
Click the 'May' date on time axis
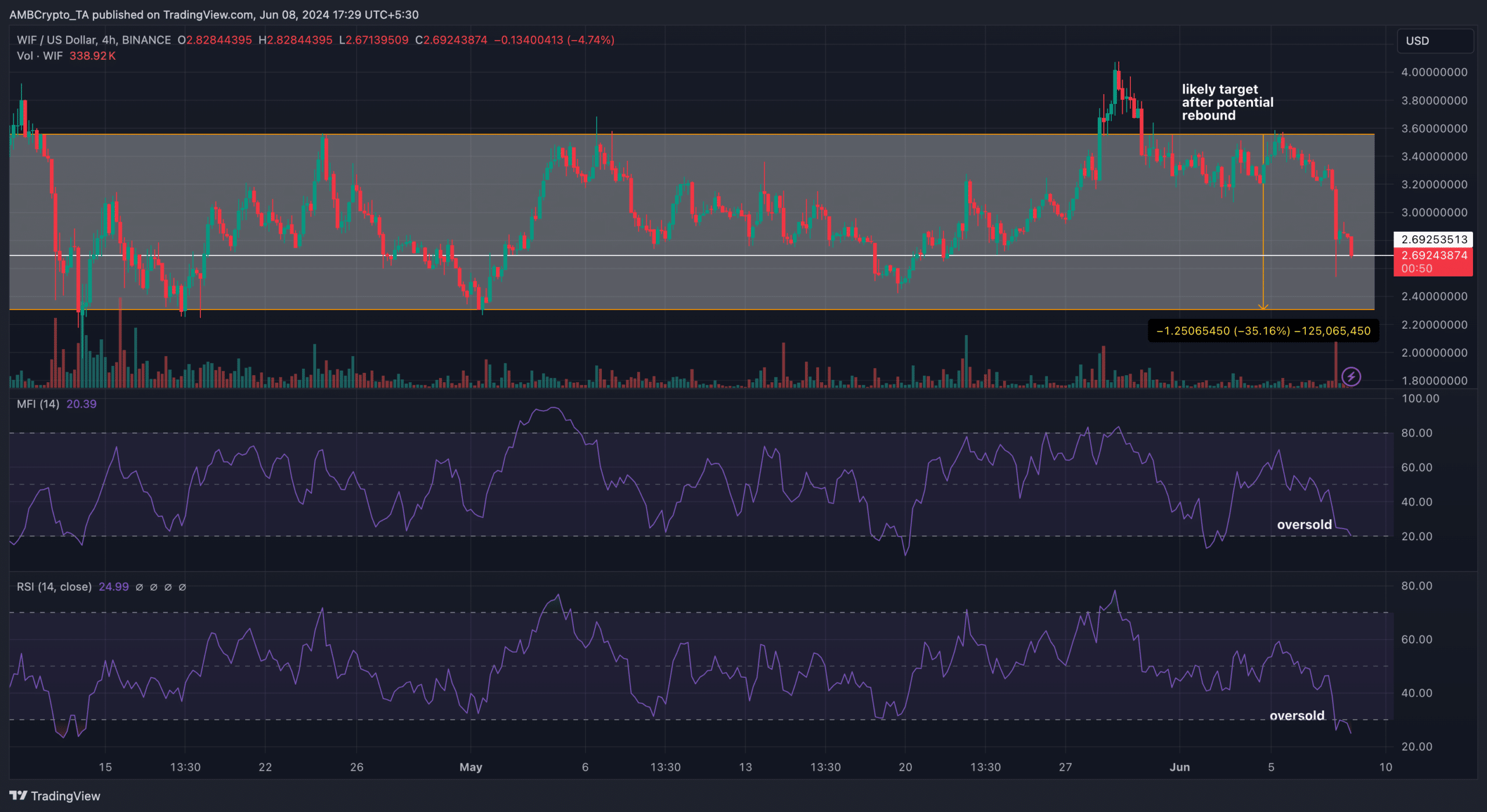coord(470,767)
